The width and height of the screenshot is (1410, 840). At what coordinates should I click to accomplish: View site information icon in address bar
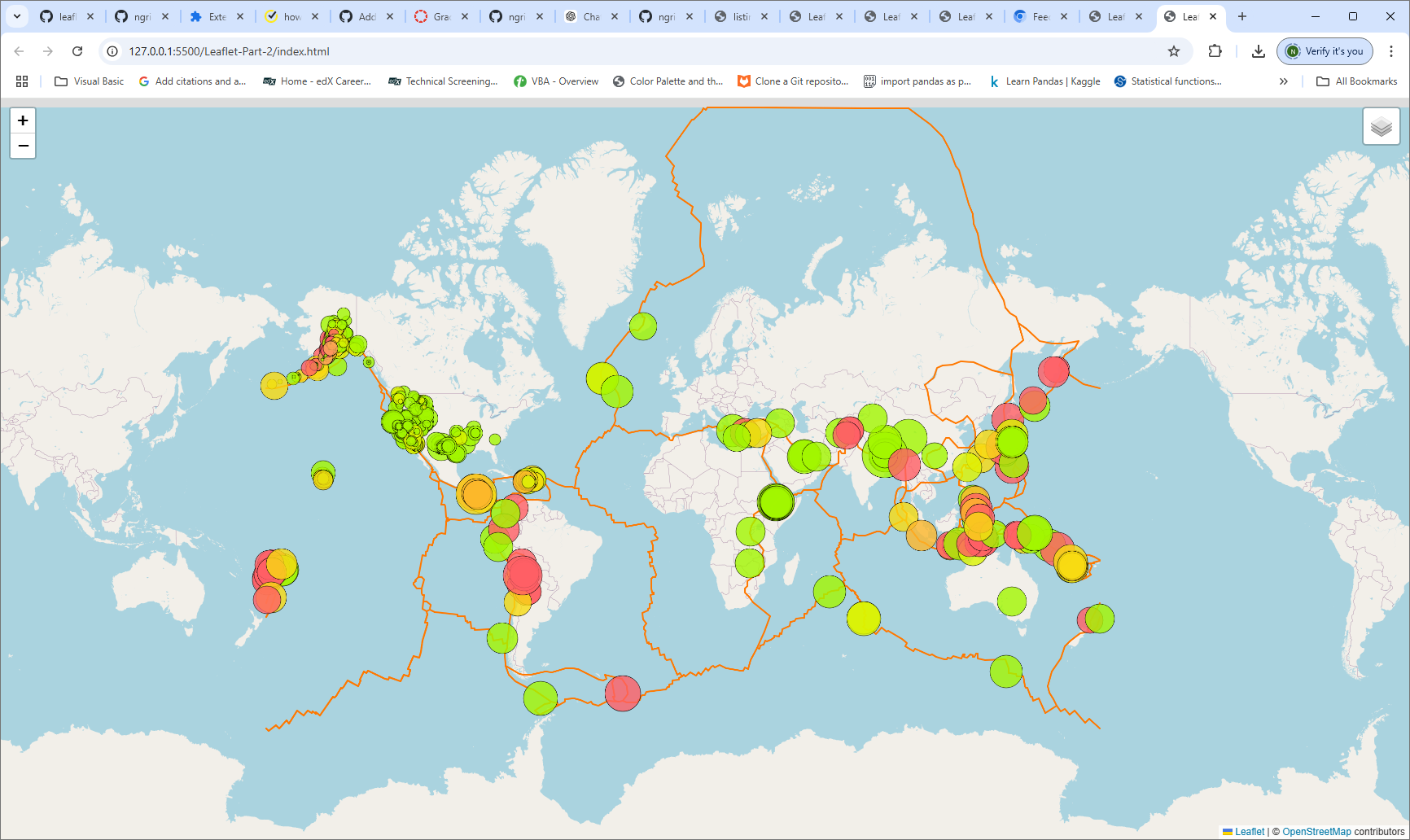coord(112,51)
